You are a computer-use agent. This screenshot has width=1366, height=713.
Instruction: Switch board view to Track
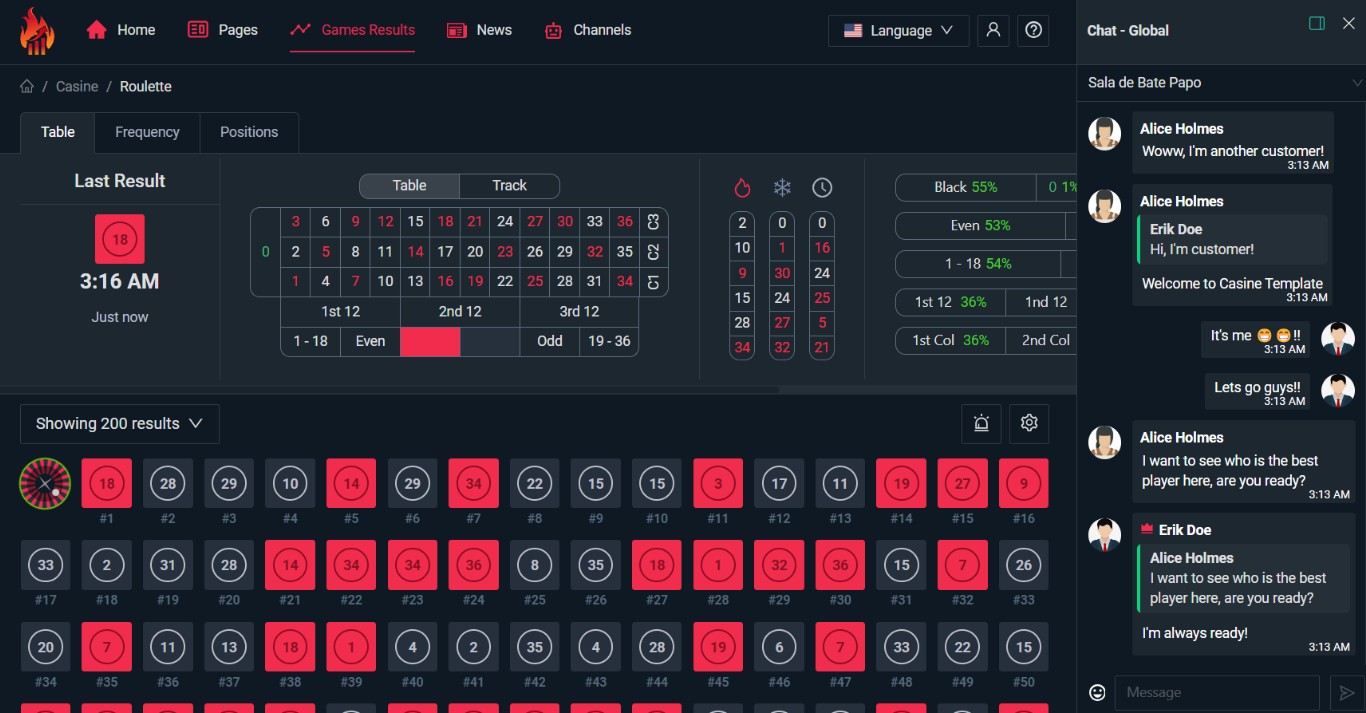[509, 185]
